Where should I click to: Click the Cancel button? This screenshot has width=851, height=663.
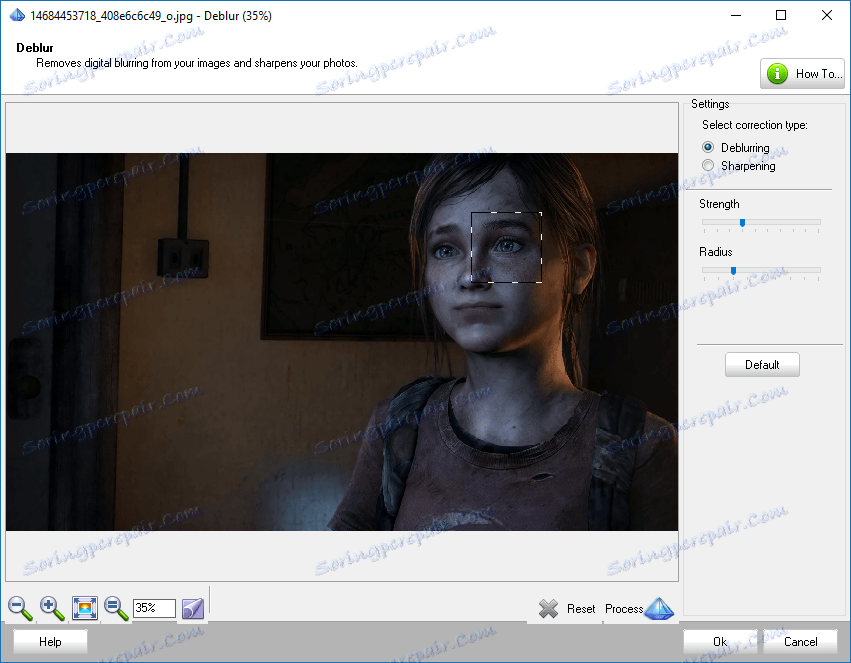[x=801, y=642]
